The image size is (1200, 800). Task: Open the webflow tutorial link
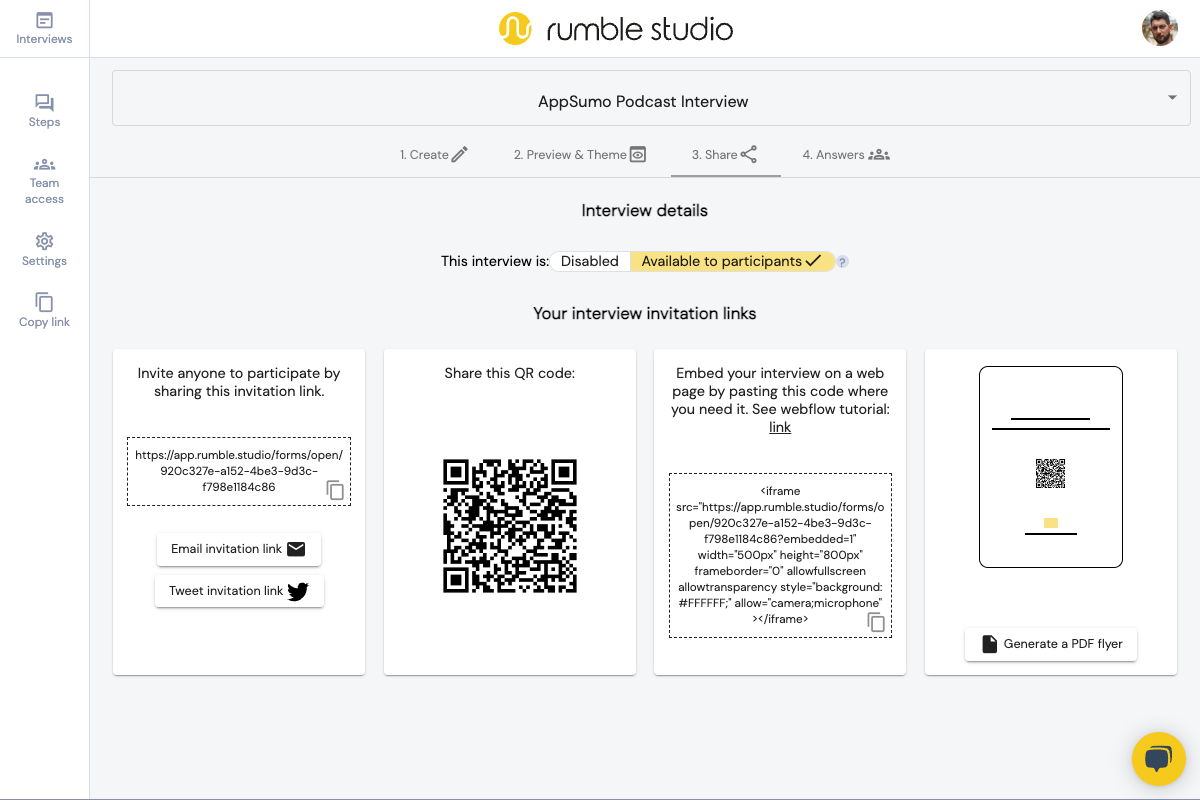tap(780, 427)
